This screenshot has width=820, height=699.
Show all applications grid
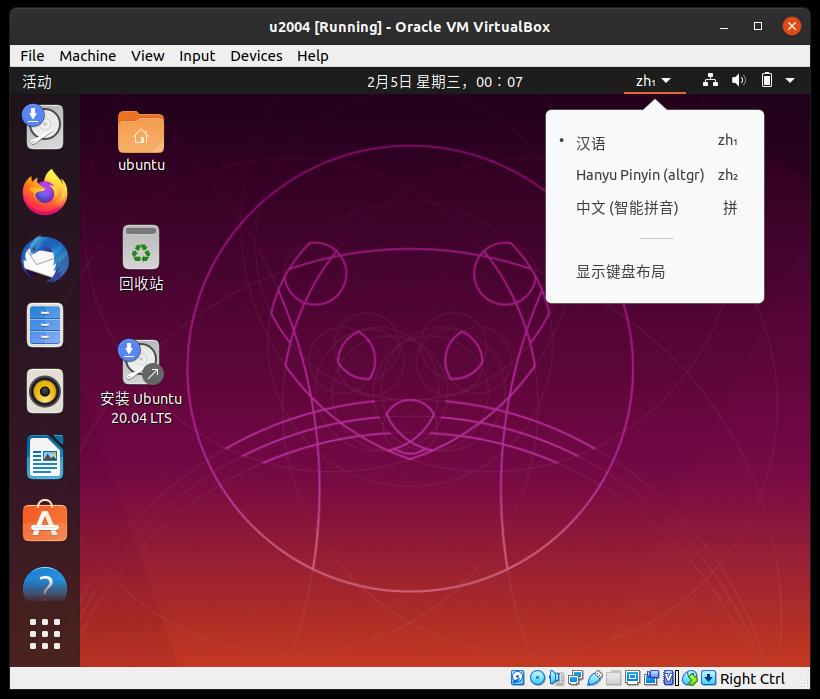[x=45, y=634]
